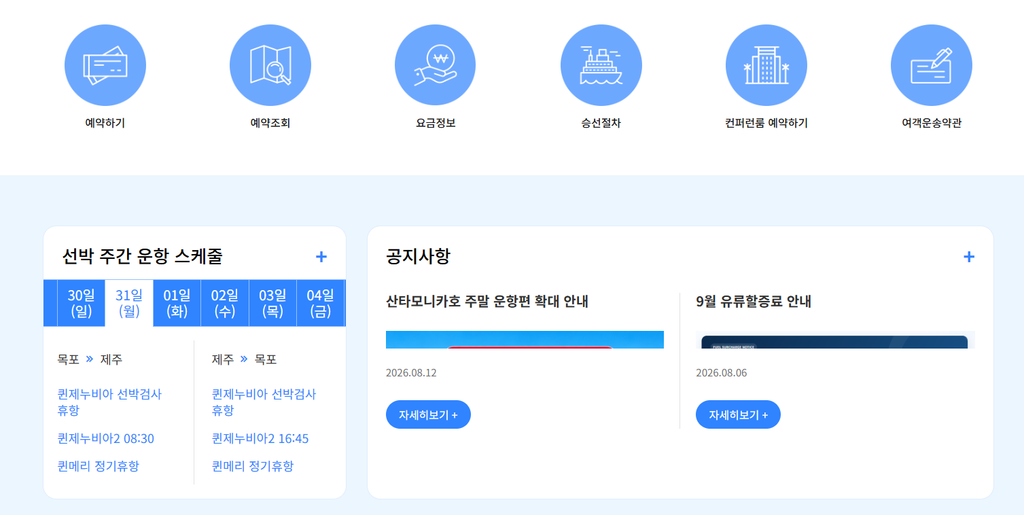Click 자세히보기 under 9월 유류할증료 notice
Viewport: 1024px width, 515px height.
(738, 414)
